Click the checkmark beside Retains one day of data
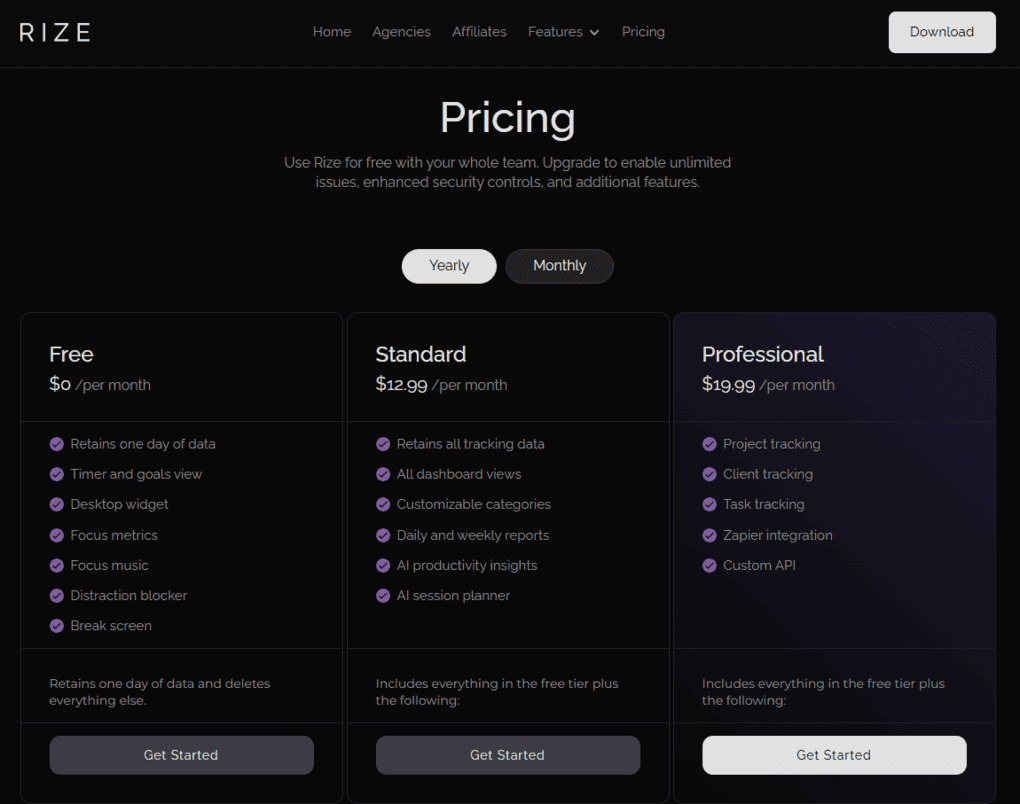Viewport: 1020px width, 804px height. point(57,443)
